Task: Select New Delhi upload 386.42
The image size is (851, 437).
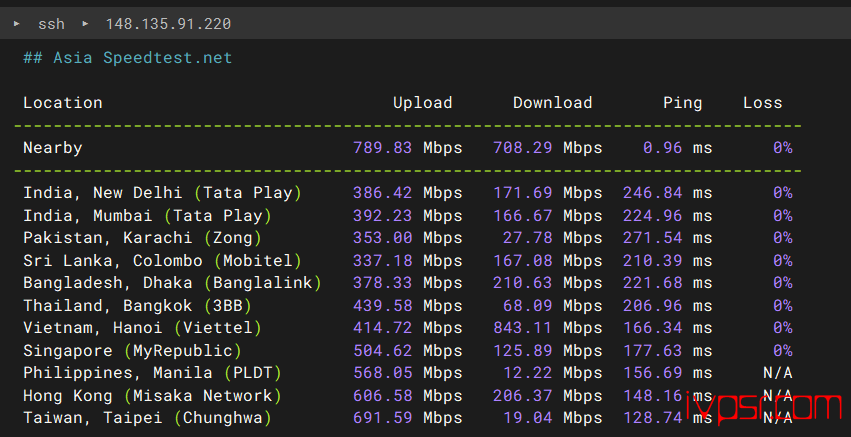Action: pos(383,193)
